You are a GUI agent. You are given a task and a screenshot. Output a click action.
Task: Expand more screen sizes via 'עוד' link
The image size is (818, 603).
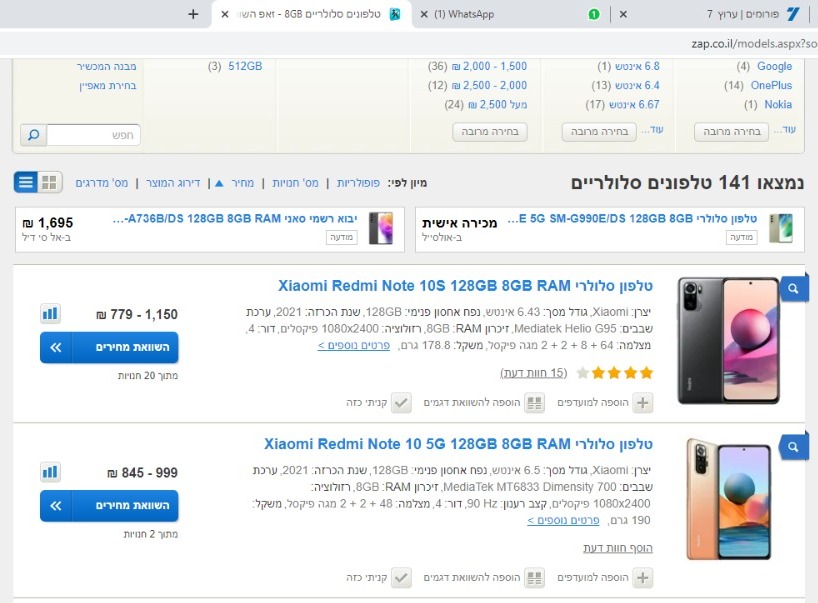tap(654, 129)
